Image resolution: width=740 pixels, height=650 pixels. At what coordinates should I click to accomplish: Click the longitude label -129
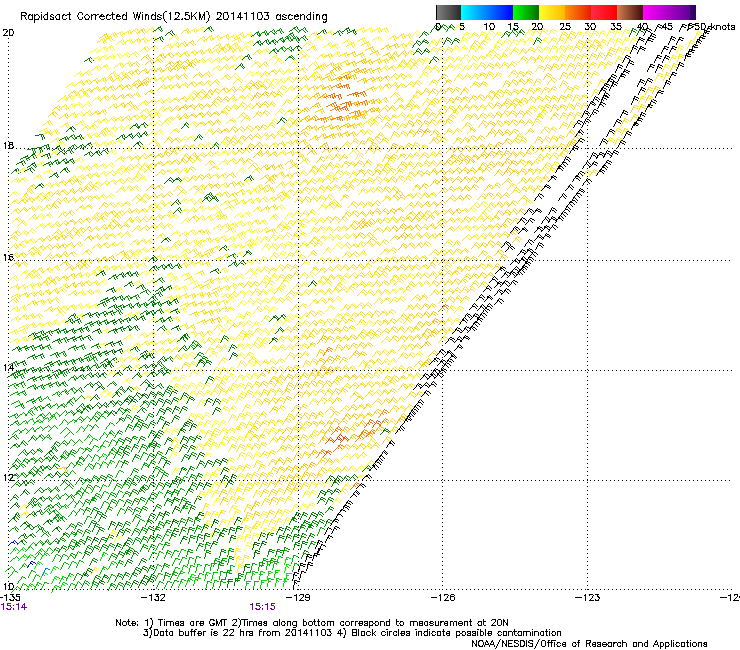click(x=298, y=598)
